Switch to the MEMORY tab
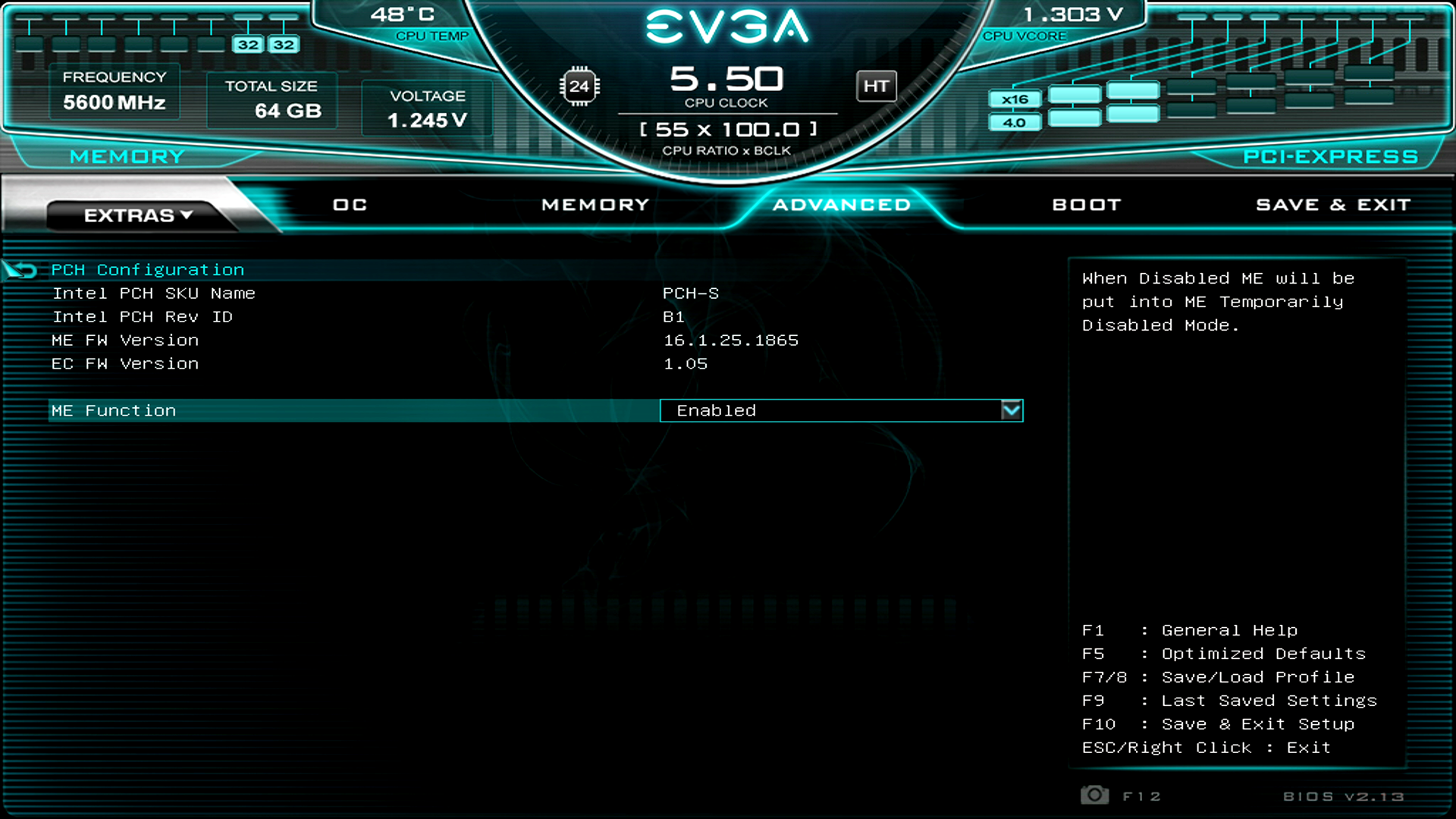 (x=595, y=204)
